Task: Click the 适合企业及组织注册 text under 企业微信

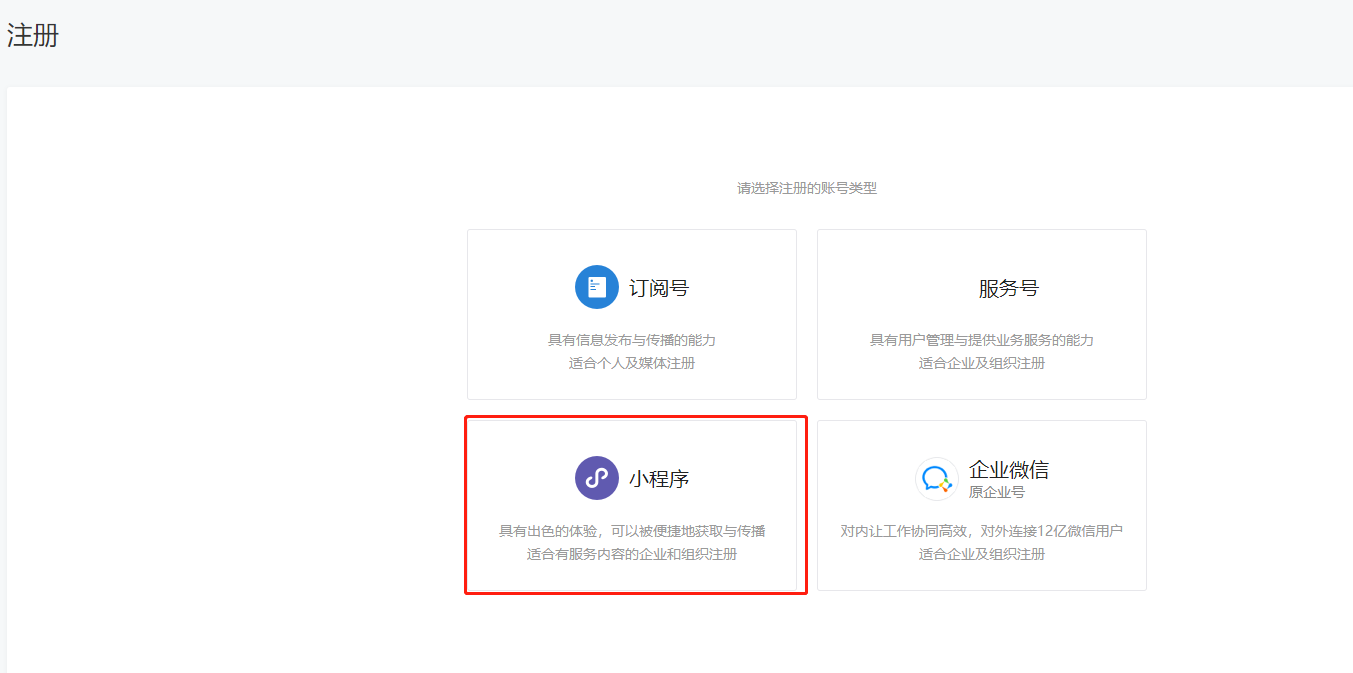Action: [982, 554]
